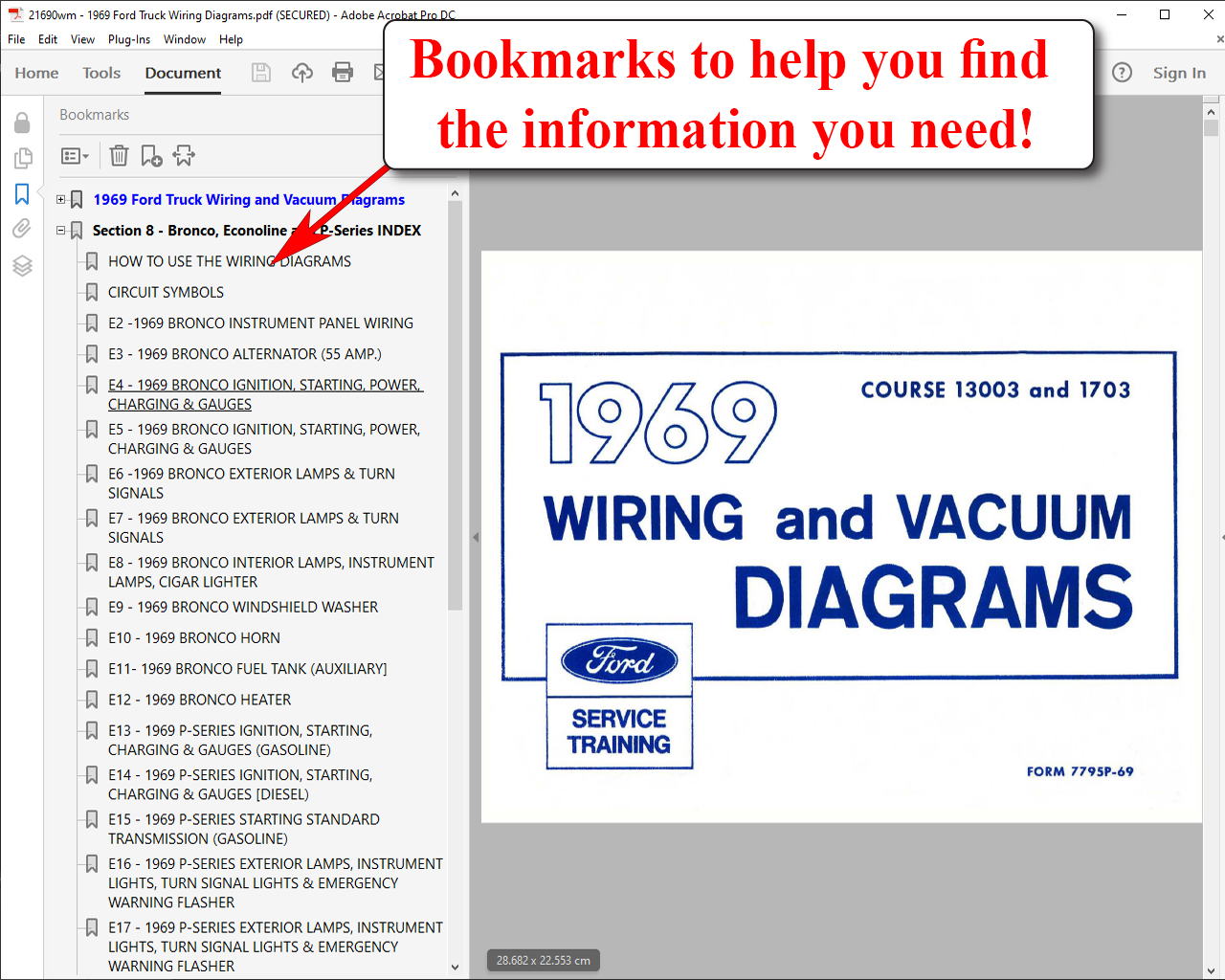Viewport: 1225px width, 980px height.
Task: Open HOW TO USE THE WIRING DIAGRAMS bookmark
Action: point(230,261)
